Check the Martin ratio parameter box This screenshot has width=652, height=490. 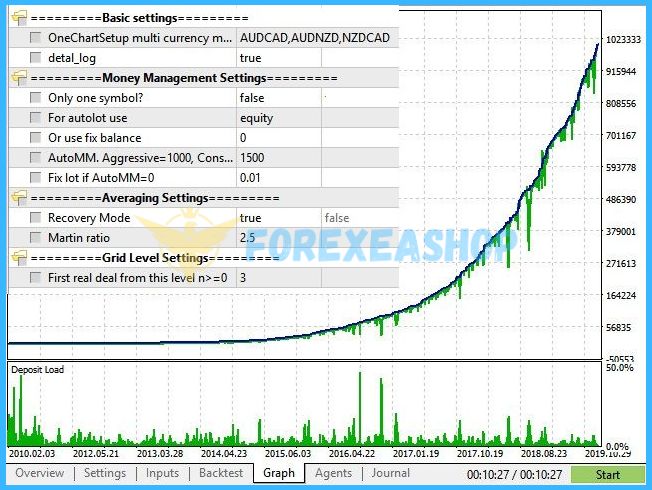[36, 238]
